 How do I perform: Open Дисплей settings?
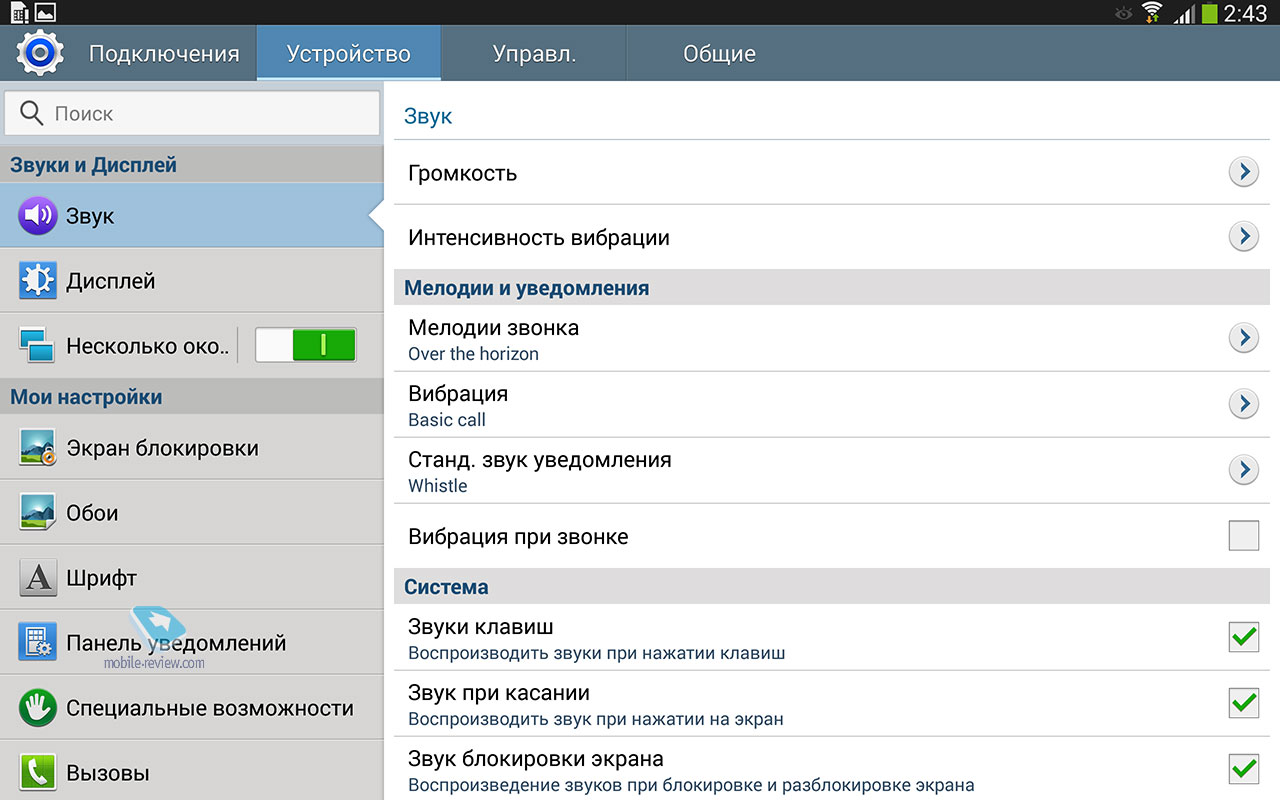191,281
